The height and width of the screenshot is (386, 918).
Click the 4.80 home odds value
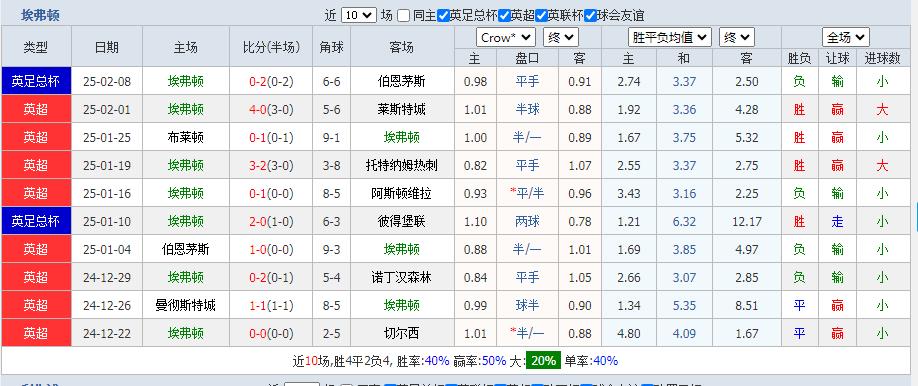pos(629,334)
